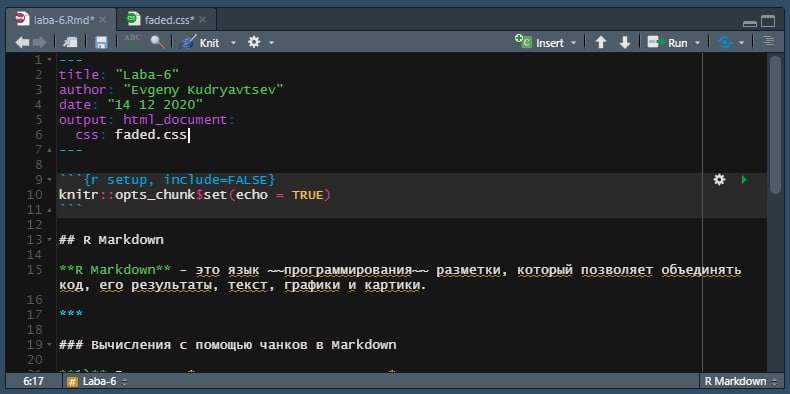Screen dimensions: 790x394
Task: Run the selected lines
Action: coord(667,43)
